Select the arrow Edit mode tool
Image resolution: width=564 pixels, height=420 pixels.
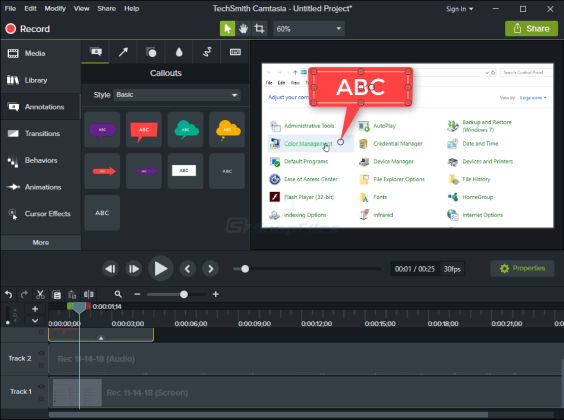point(227,28)
